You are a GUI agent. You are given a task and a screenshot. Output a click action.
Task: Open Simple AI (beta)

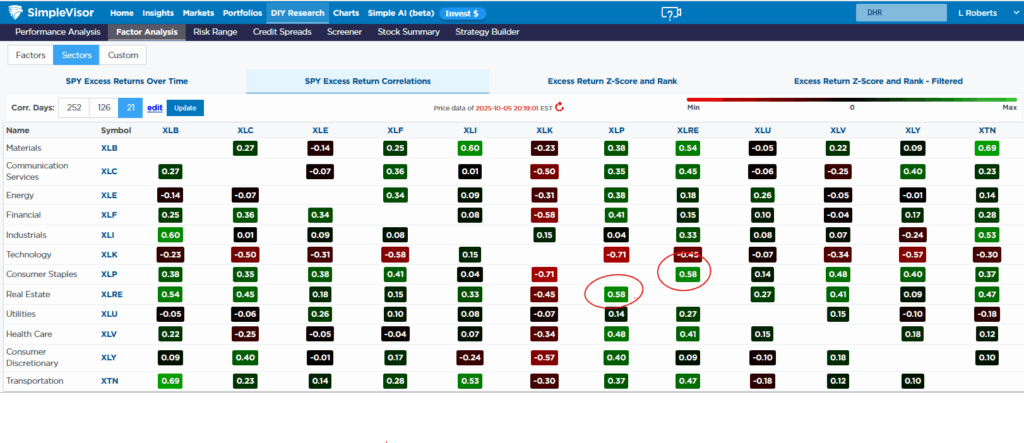click(x=399, y=13)
